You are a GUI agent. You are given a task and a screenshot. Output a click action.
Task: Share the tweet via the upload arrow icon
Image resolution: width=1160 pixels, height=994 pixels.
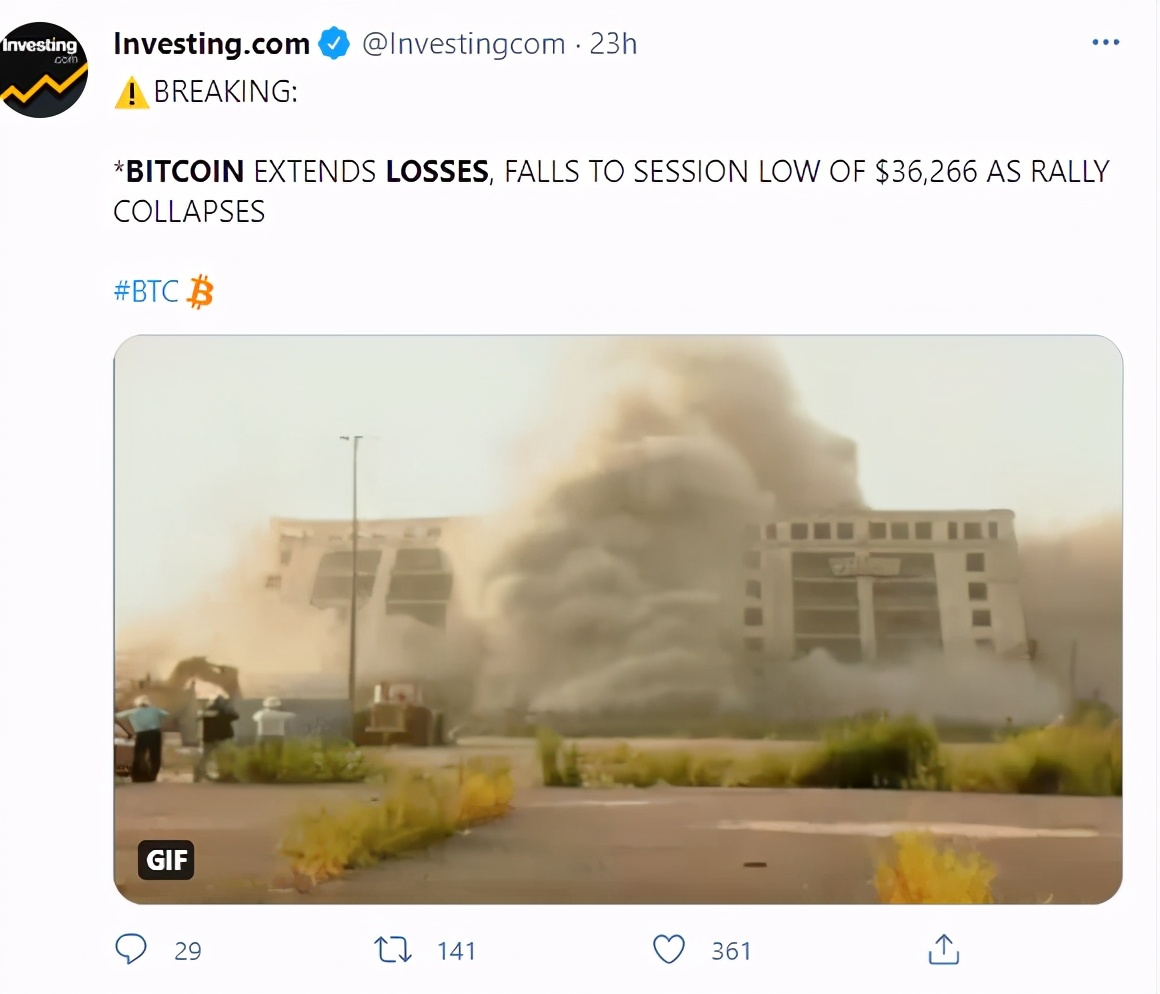coord(943,949)
